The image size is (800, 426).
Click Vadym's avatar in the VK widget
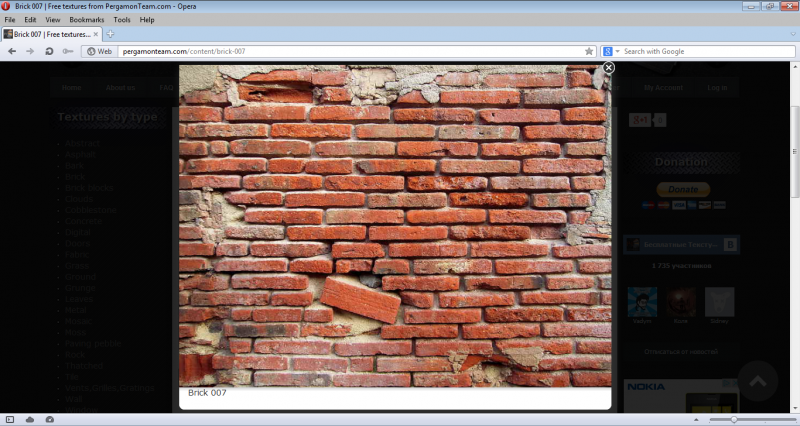[642, 302]
